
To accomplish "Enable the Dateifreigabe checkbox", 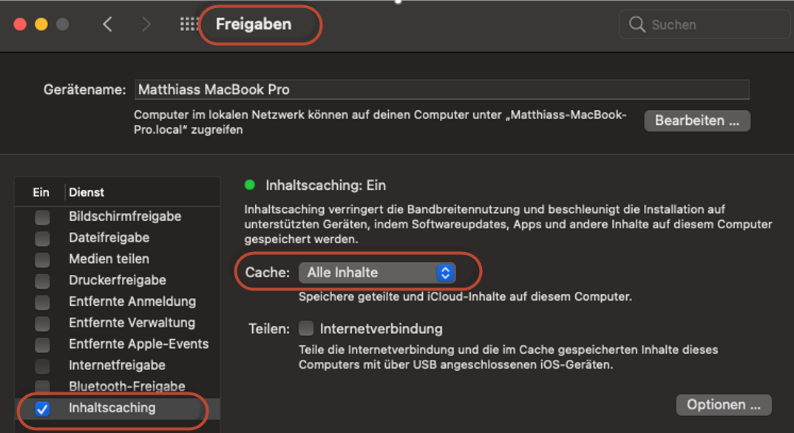I will point(42,238).
